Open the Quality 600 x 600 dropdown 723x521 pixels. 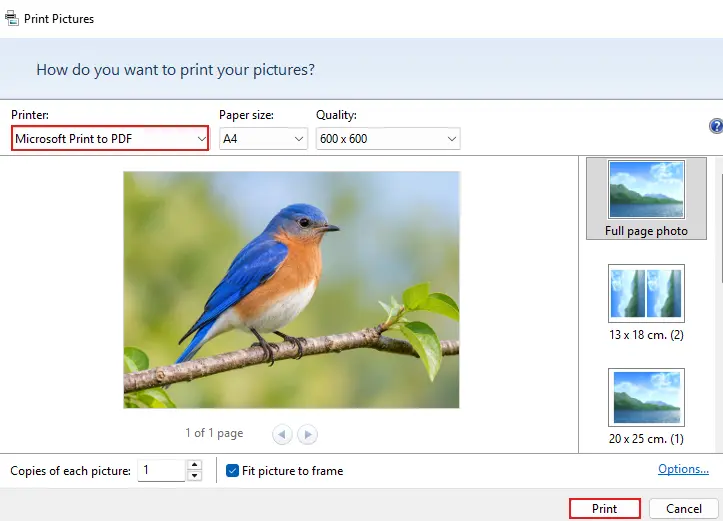coord(388,138)
